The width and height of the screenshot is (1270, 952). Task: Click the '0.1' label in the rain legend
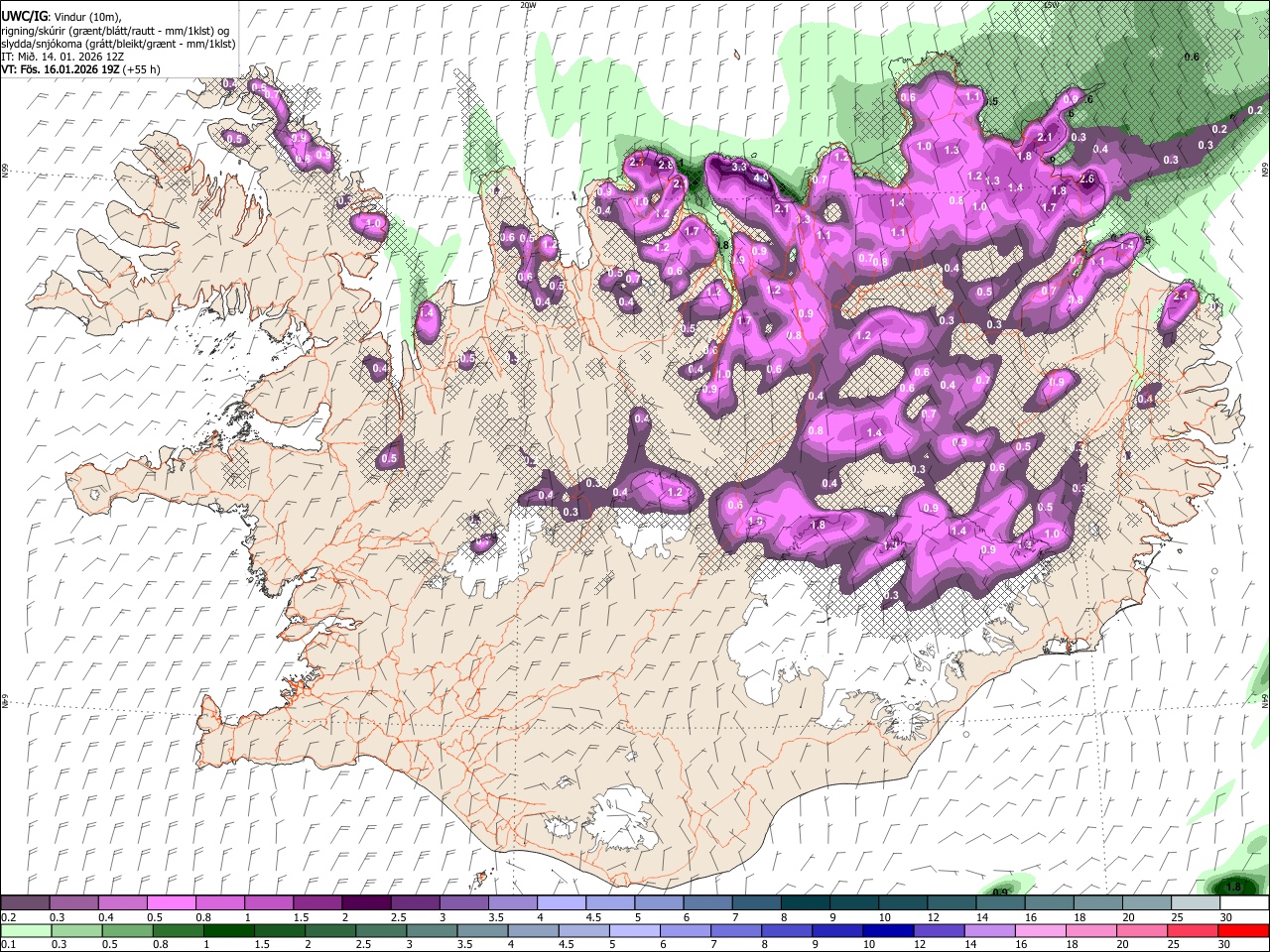coord(8,944)
